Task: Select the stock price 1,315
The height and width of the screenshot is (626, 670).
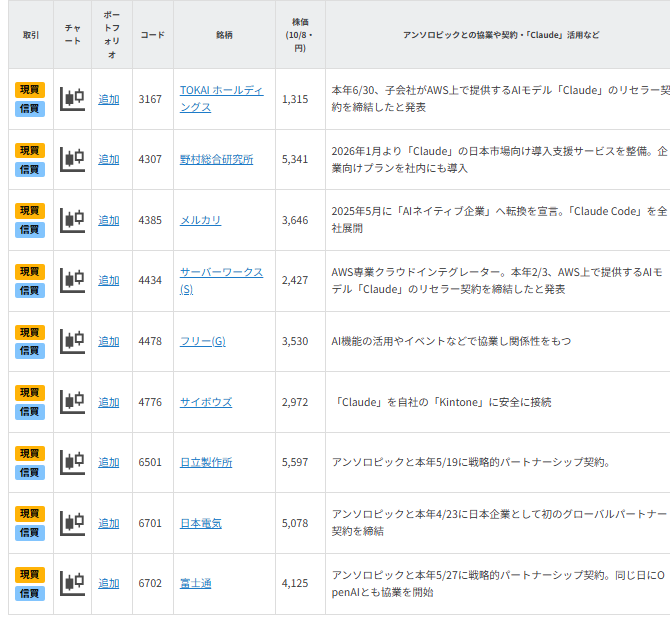Action: tap(295, 99)
